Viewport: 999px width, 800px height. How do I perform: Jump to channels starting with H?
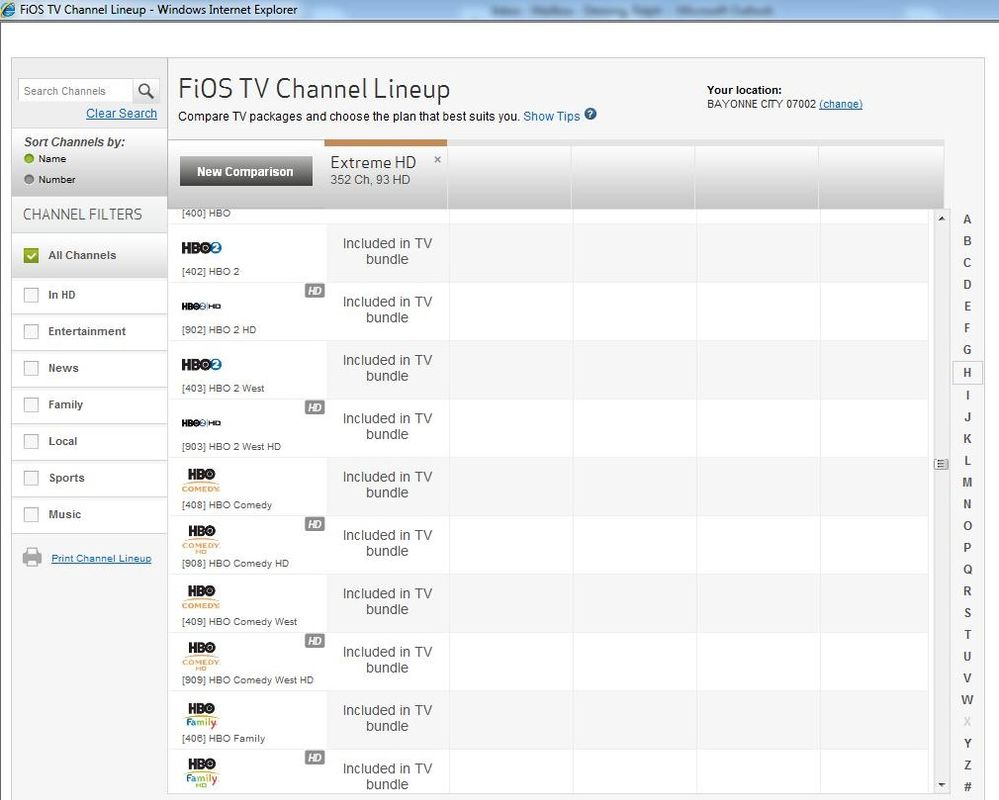[967, 373]
